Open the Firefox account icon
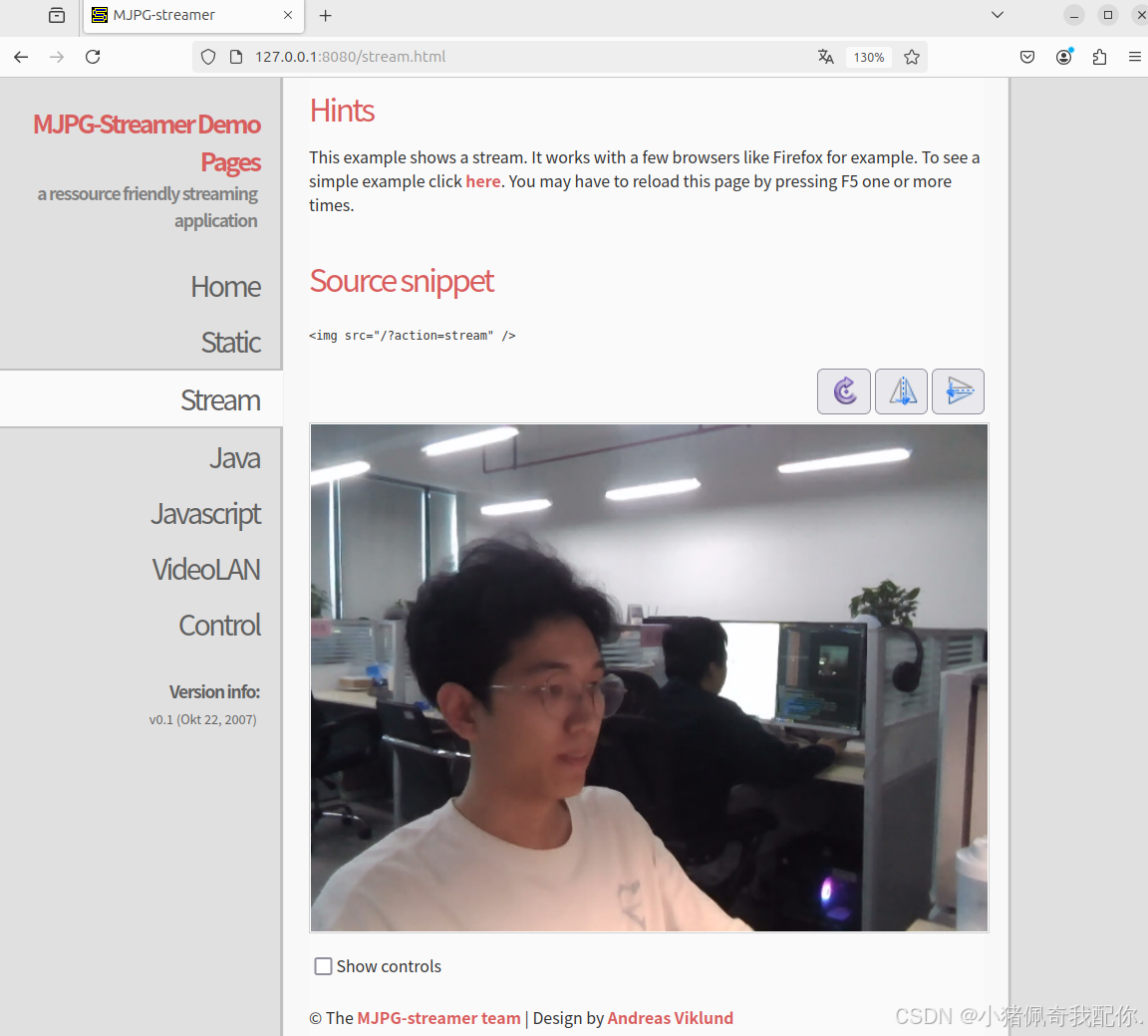The height and width of the screenshot is (1036, 1148). (x=1064, y=57)
